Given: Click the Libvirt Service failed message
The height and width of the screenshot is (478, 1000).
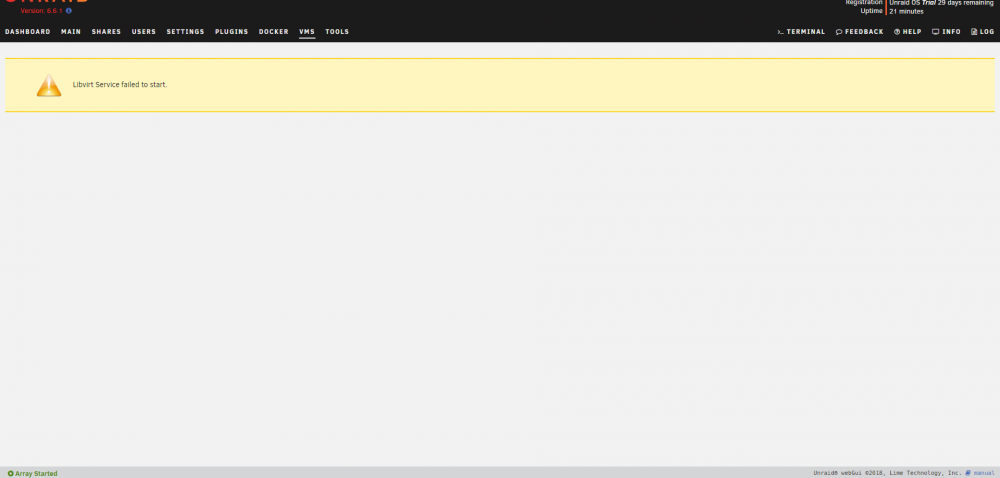Looking at the screenshot, I should [x=120, y=85].
